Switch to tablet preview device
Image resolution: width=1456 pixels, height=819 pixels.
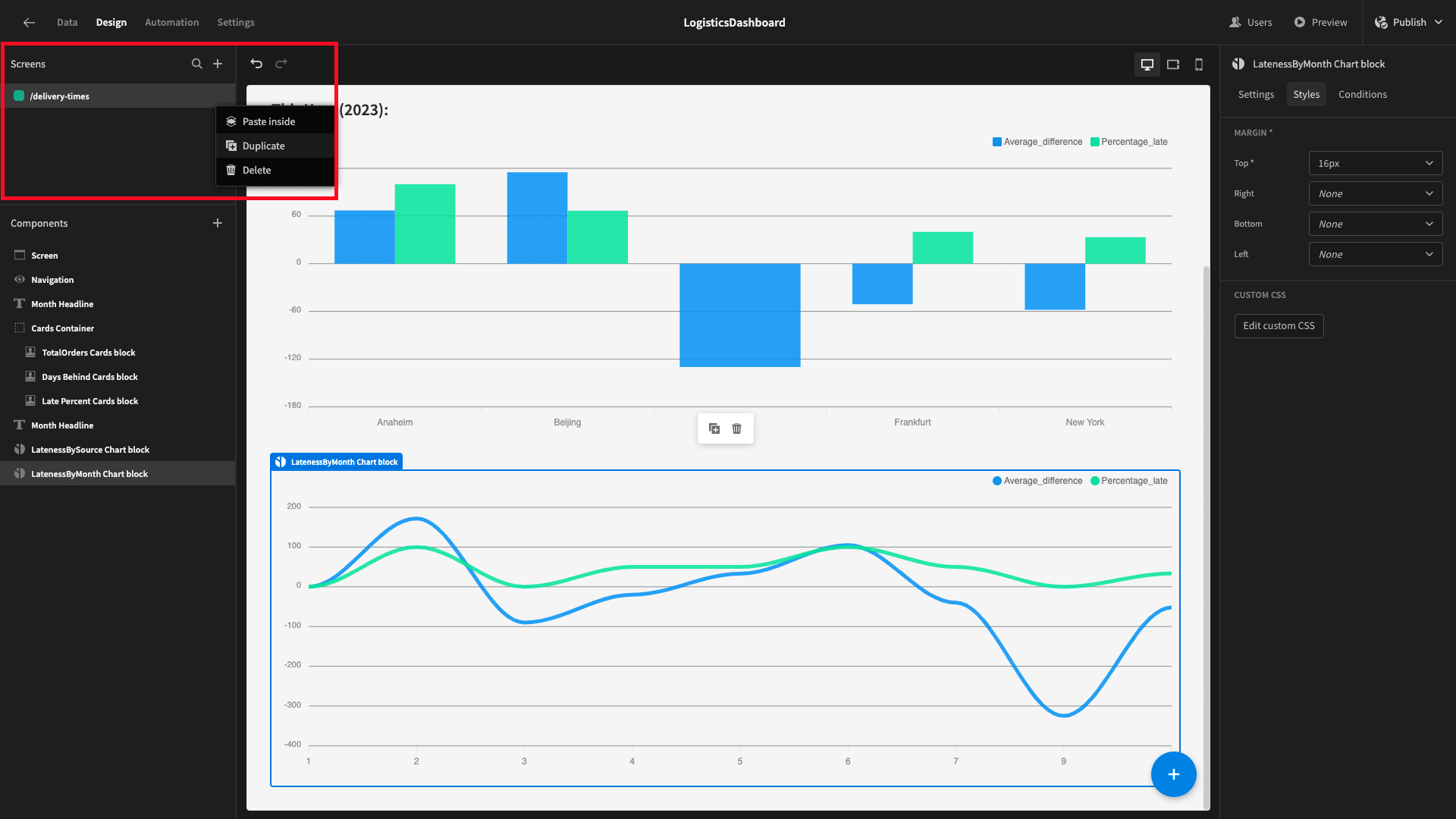(1173, 64)
